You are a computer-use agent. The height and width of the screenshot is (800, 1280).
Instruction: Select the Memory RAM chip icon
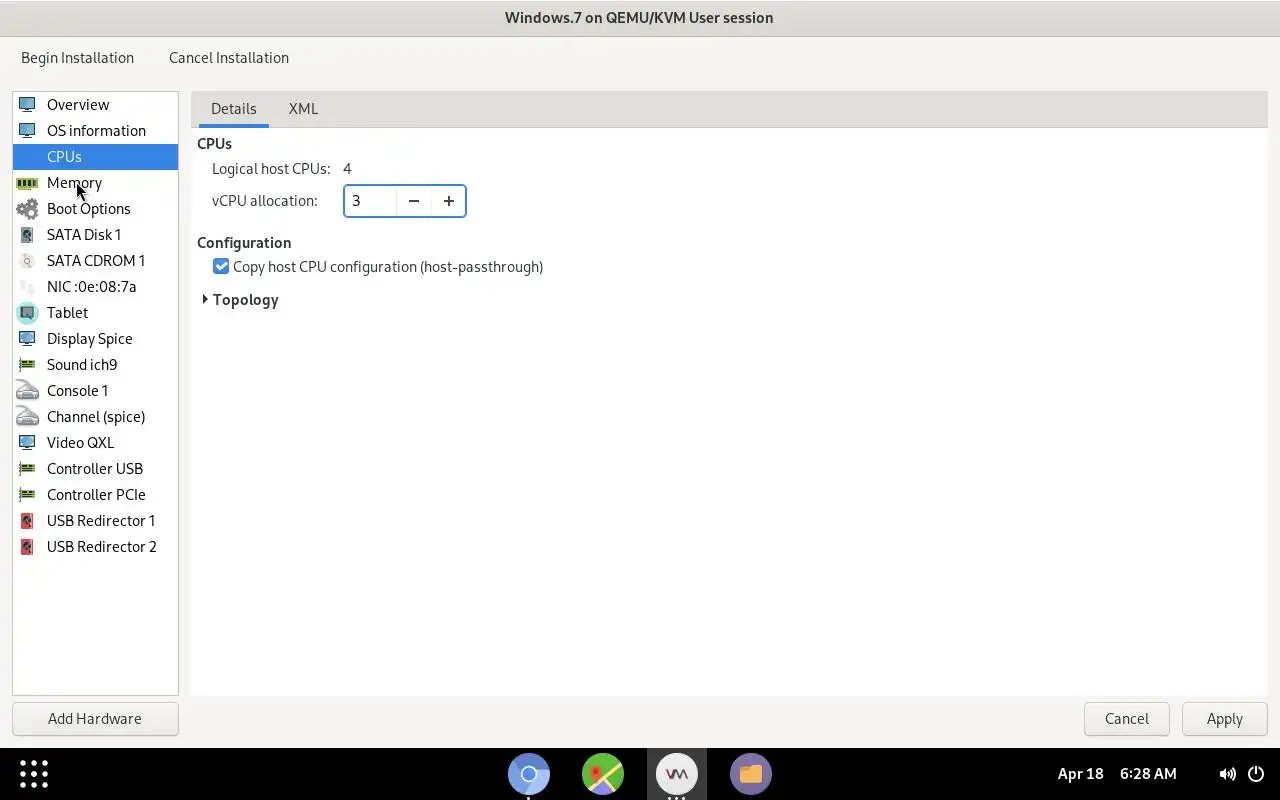pos(27,183)
